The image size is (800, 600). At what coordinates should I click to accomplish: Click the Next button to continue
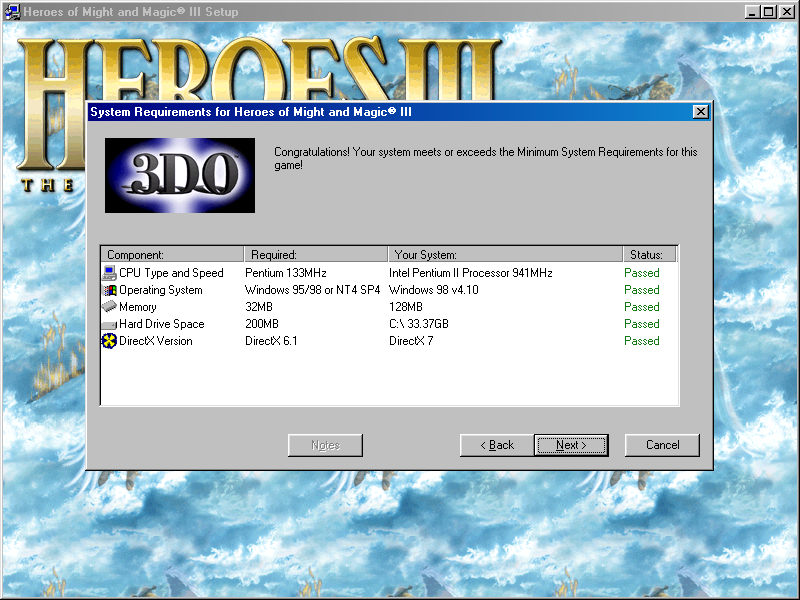click(571, 445)
